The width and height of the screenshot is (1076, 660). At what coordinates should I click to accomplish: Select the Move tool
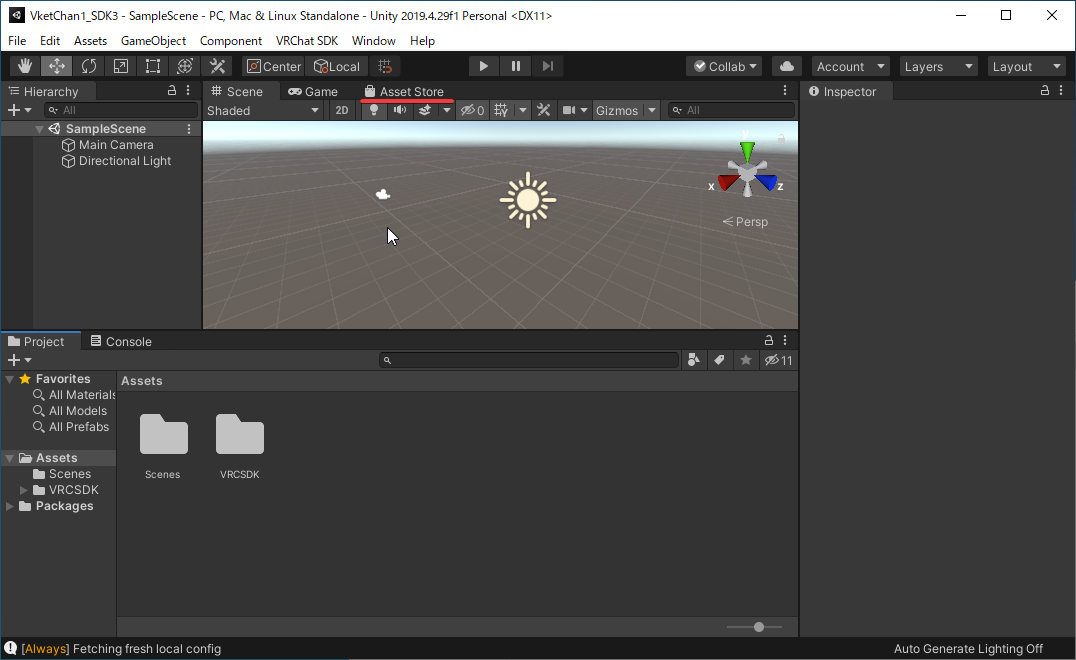coord(56,65)
